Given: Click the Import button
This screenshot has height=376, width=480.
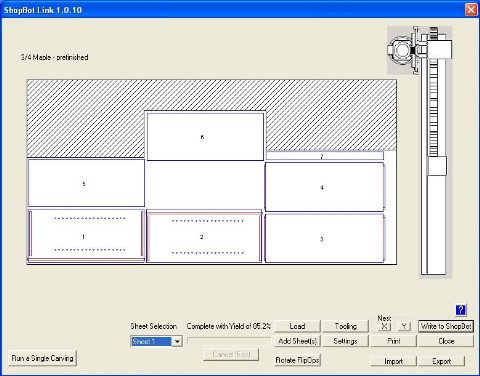Looking at the screenshot, I should 394,361.
